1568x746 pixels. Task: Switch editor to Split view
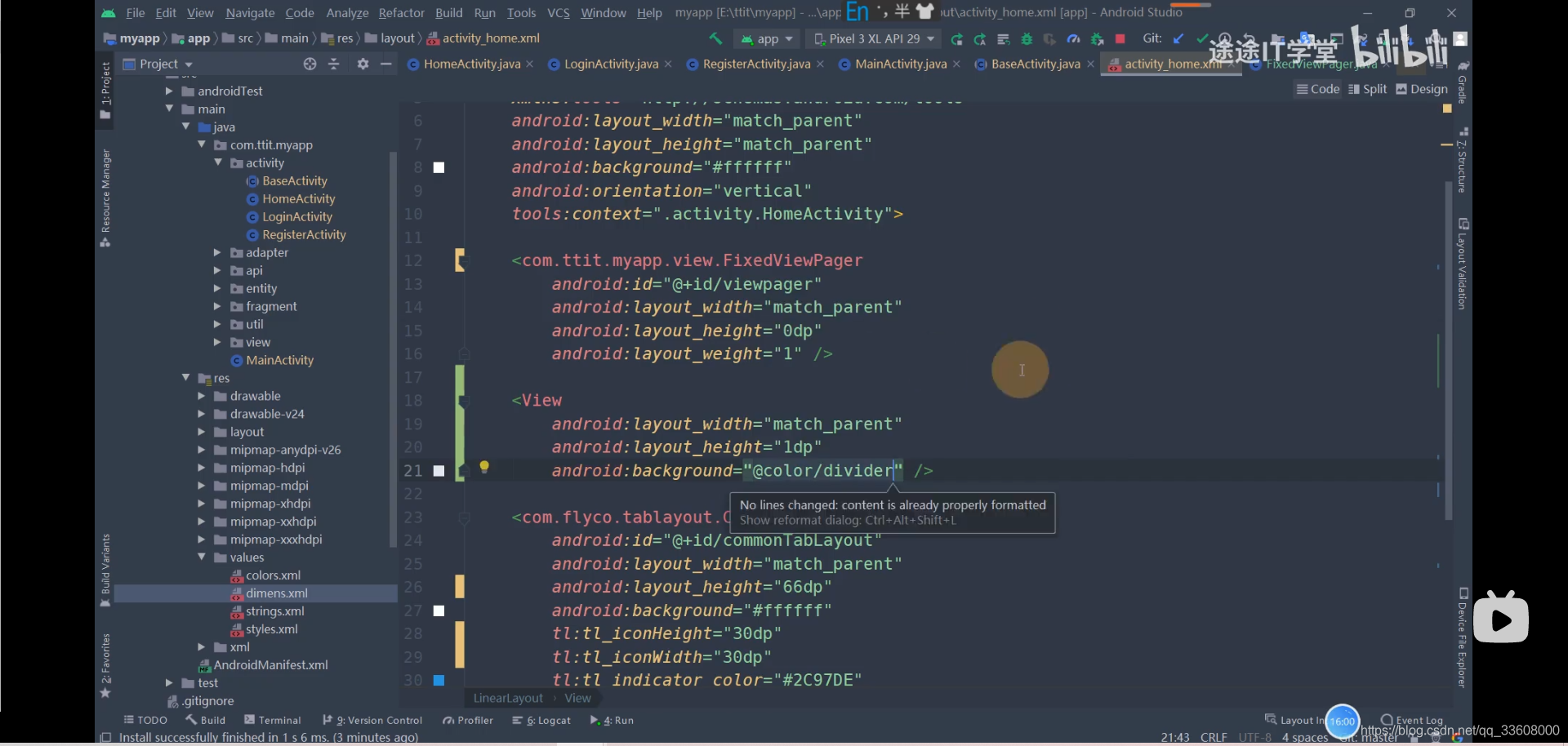click(x=1368, y=89)
